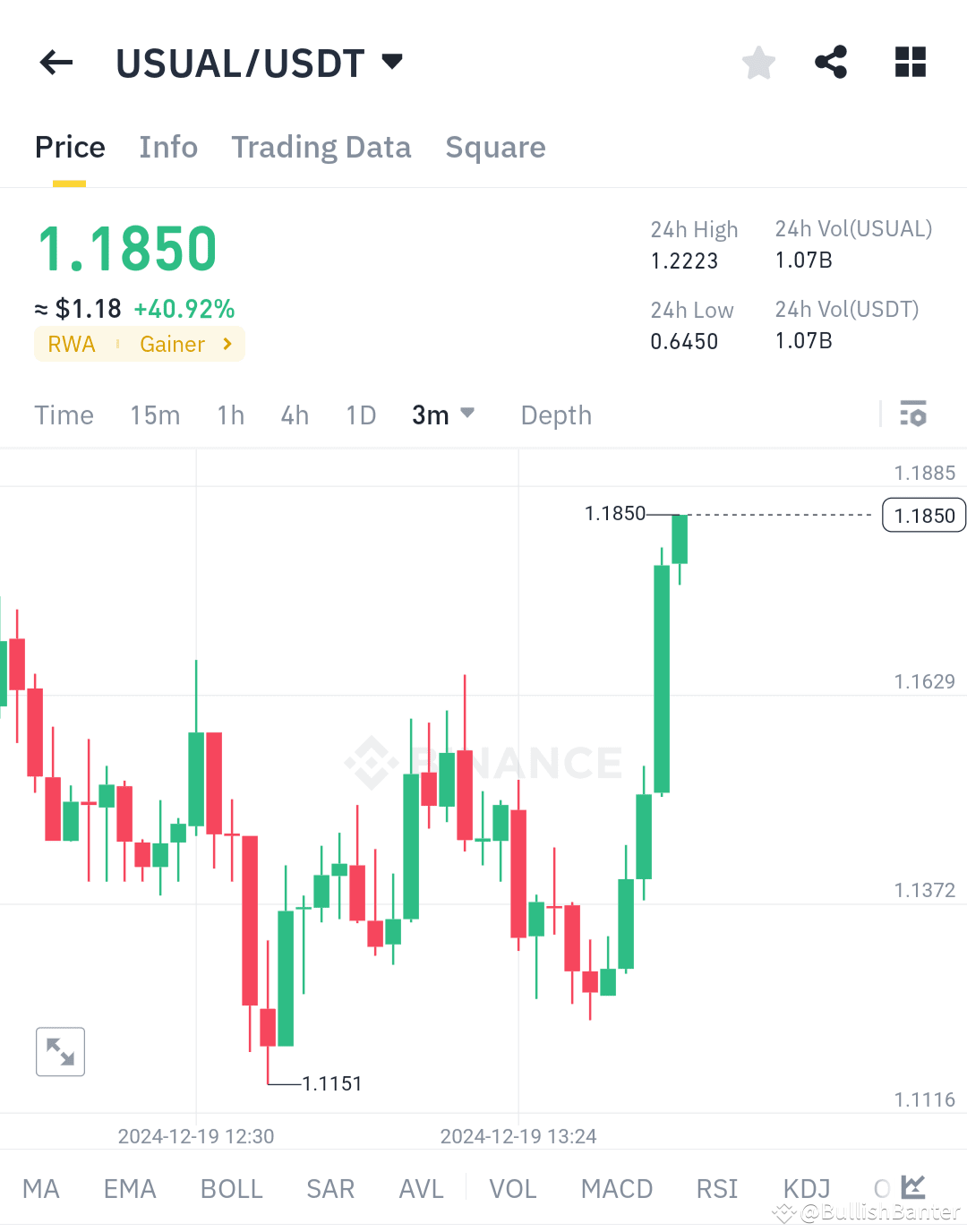Viewport: 967px width, 1232px height.
Task: Change chart style via the line-chart icon
Action: point(912,1186)
